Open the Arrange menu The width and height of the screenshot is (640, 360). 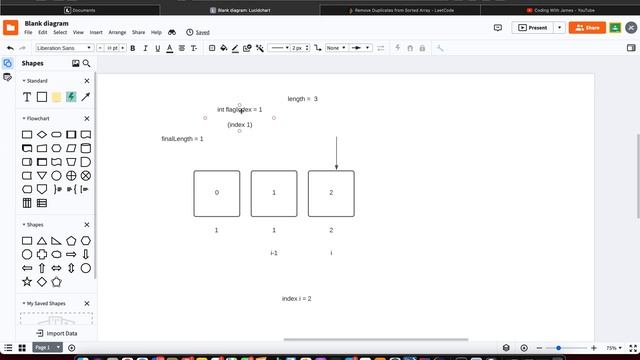pyautogui.click(x=117, y=32)
